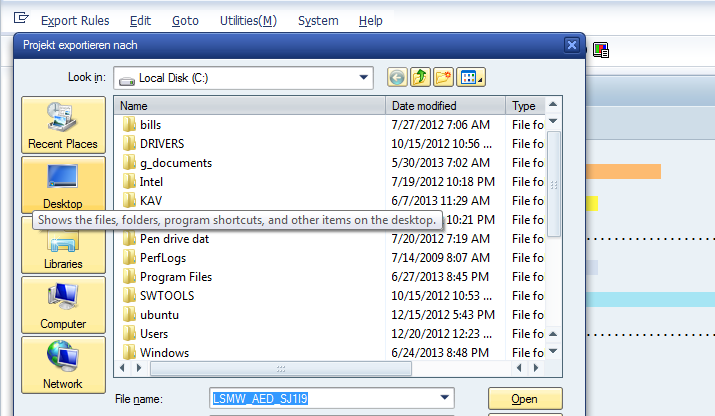This screenshot has height=416, width=715.
Task: Click the 7/14/2009 8:07 AM date cell
Action: 440,258
